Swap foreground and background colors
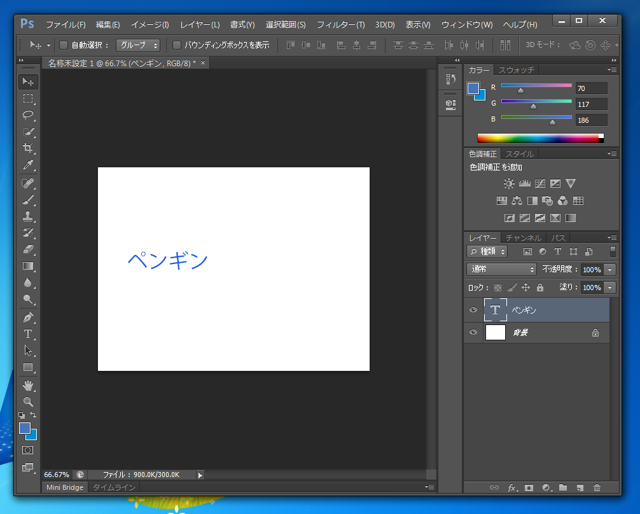 click(x=33, y=415)
